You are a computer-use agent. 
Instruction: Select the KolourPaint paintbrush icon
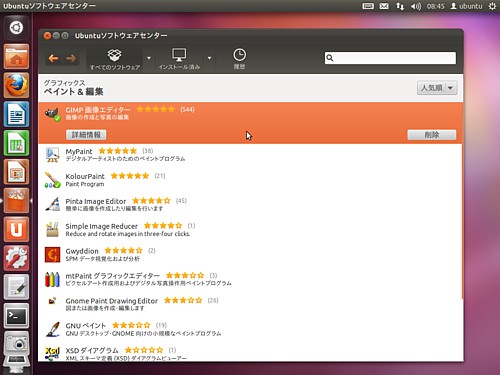[52, 180]
